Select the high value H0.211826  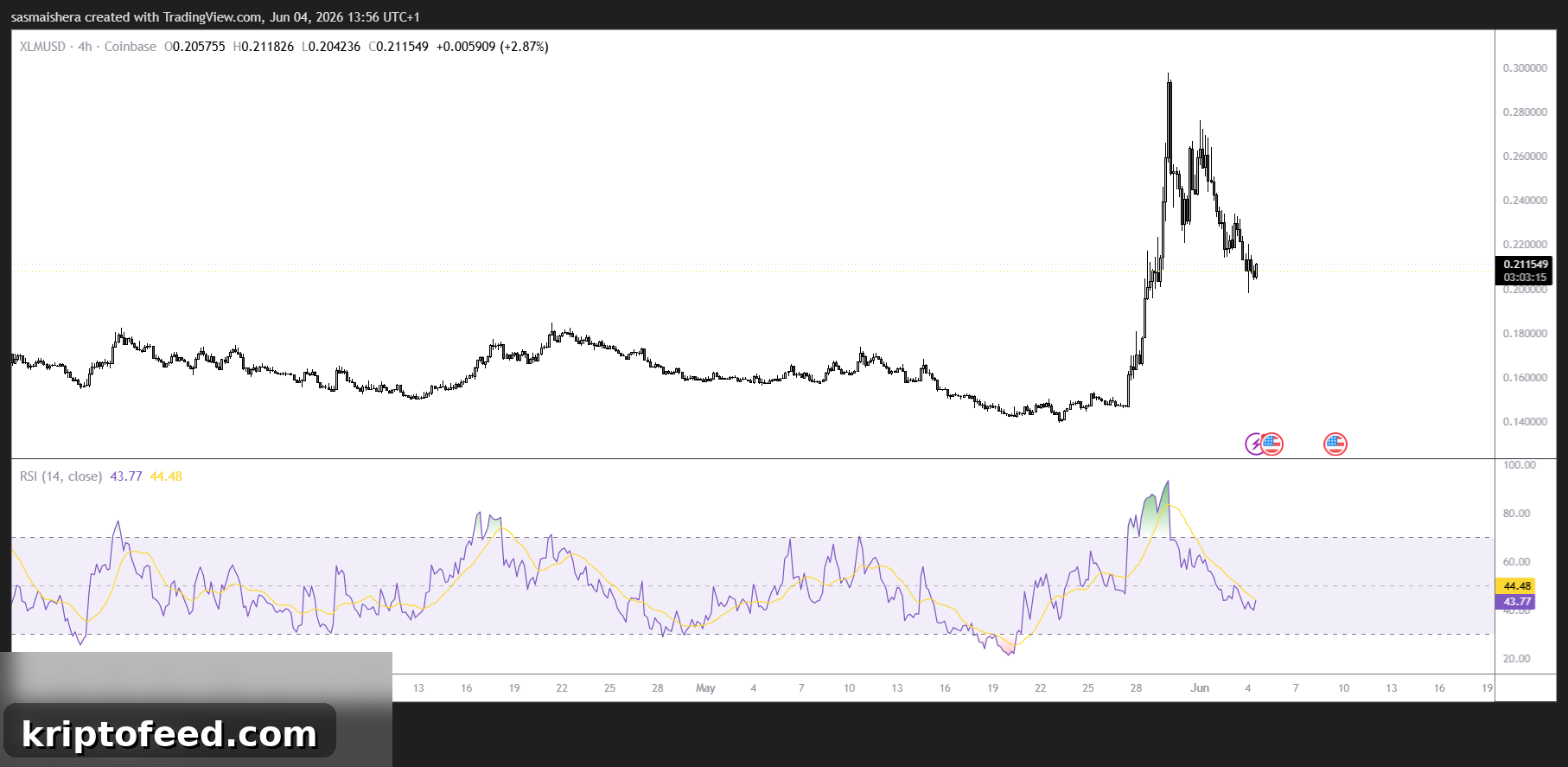[x=264, y=47]
